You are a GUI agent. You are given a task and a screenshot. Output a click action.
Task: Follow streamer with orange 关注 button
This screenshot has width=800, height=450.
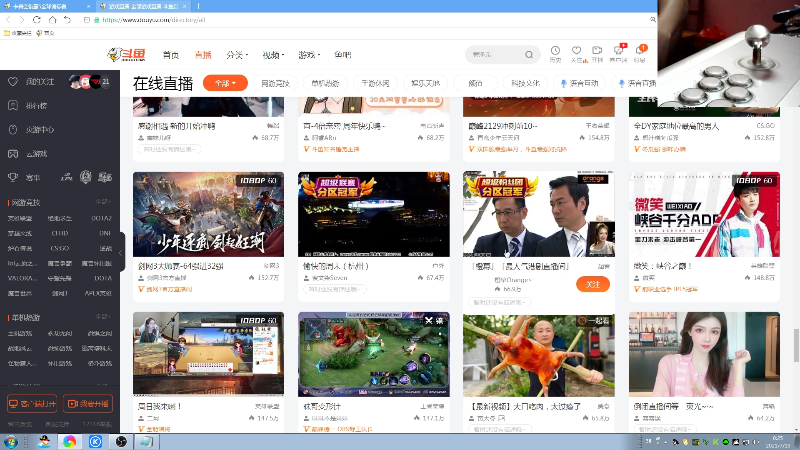click(593, 284)
